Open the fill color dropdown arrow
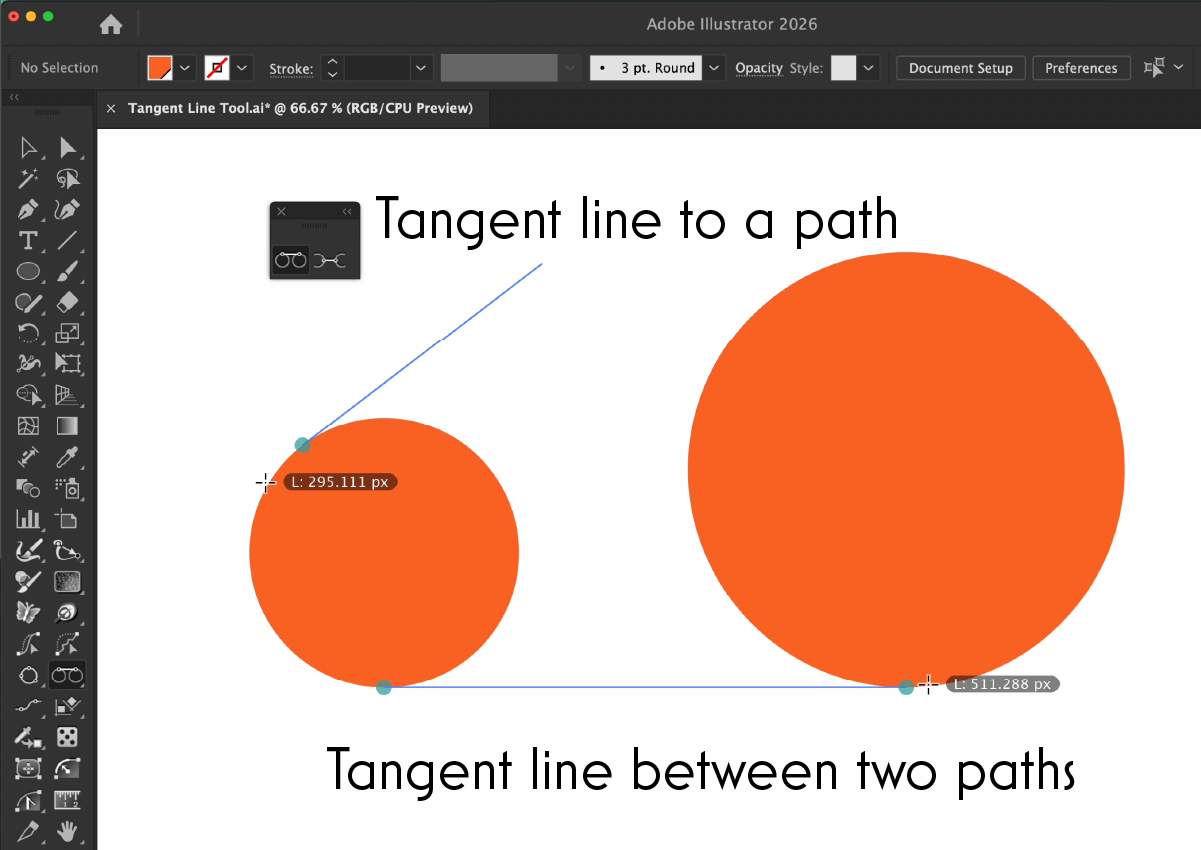This screenshot has height=850, width=1201. click(x=185, y=68)
